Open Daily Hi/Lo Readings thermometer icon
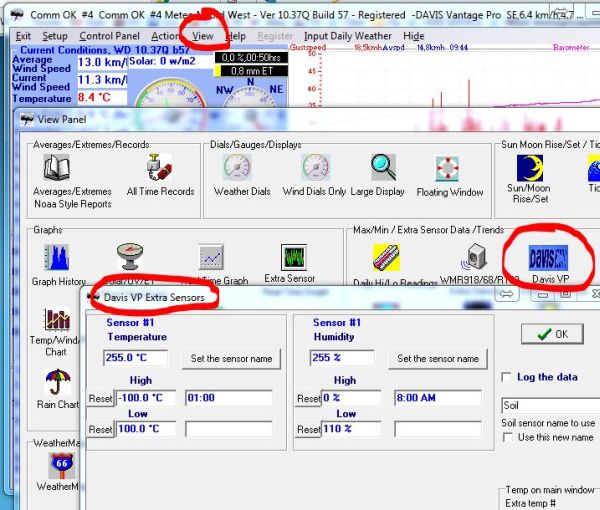 (x=386, y=257)
